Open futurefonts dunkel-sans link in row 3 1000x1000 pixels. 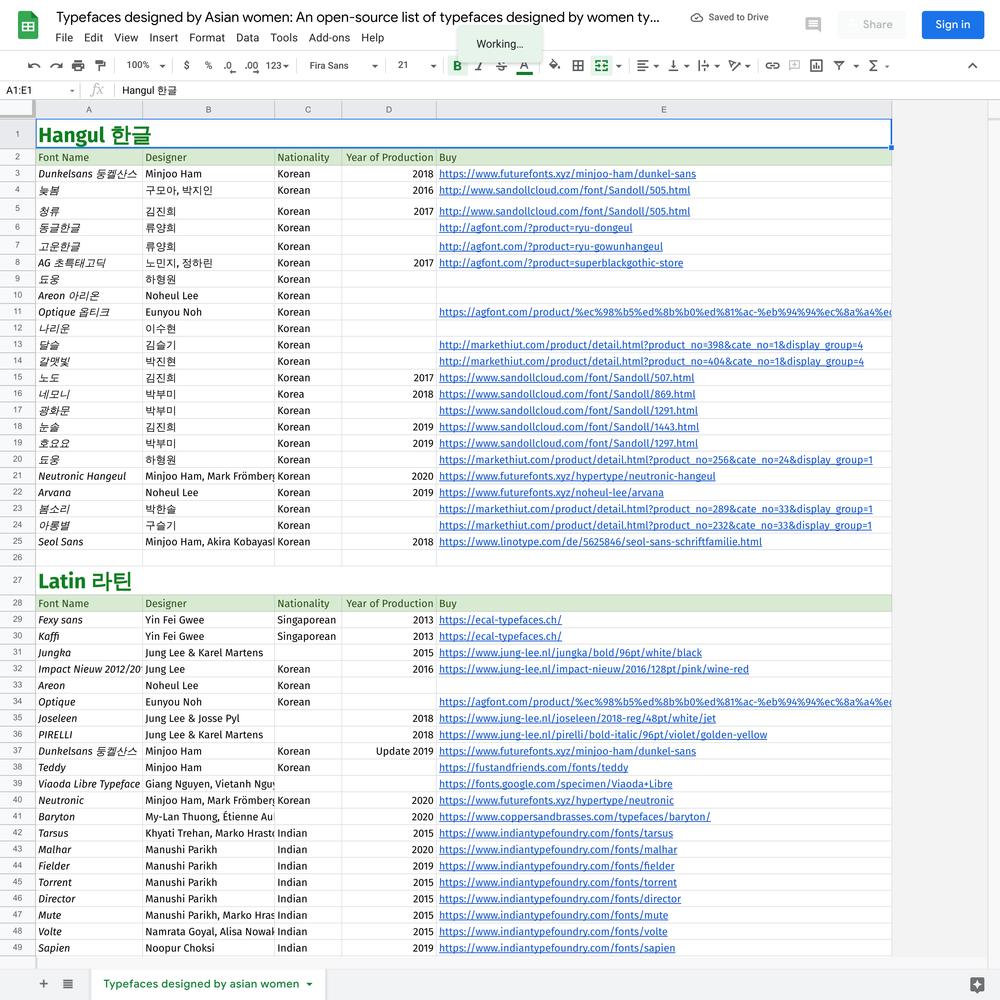pyautogui.click(x=567, y=173)
